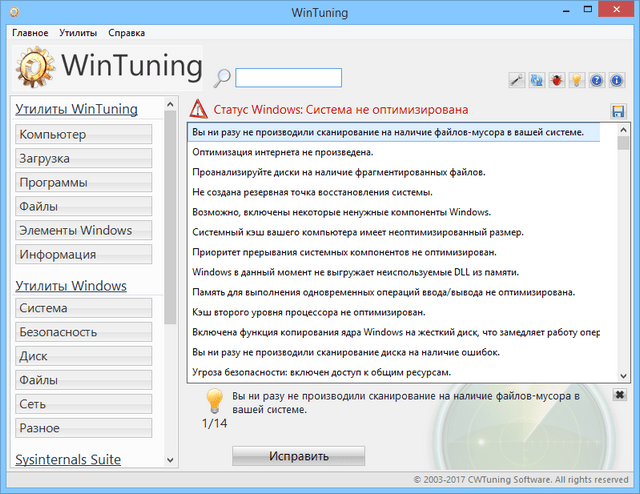640x494 pixels.
Task: Select 'Оптимизация интернета не произведена' list item
Action: [x=283, y=152]
